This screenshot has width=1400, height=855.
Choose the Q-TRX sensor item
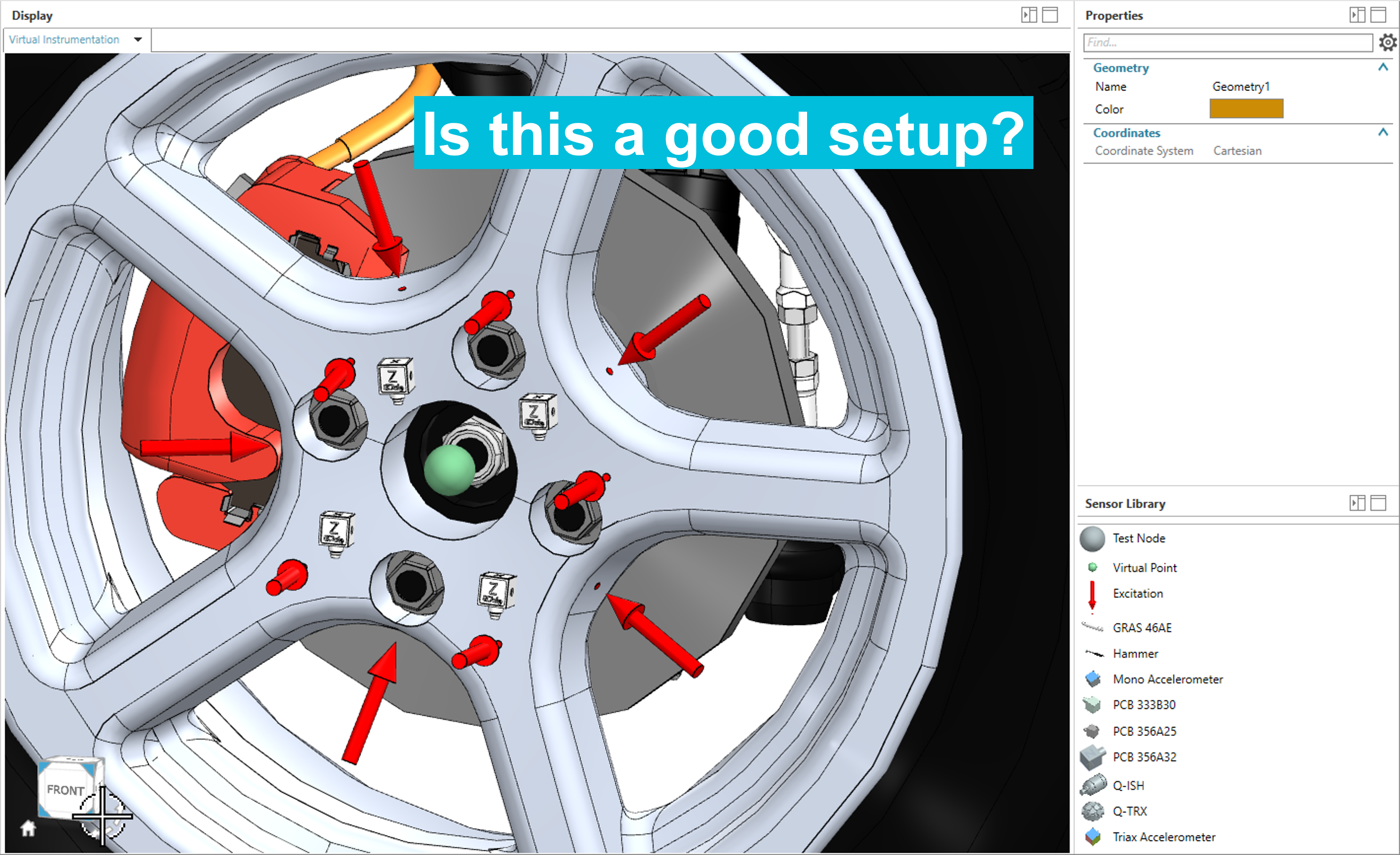click(1129, 811)
